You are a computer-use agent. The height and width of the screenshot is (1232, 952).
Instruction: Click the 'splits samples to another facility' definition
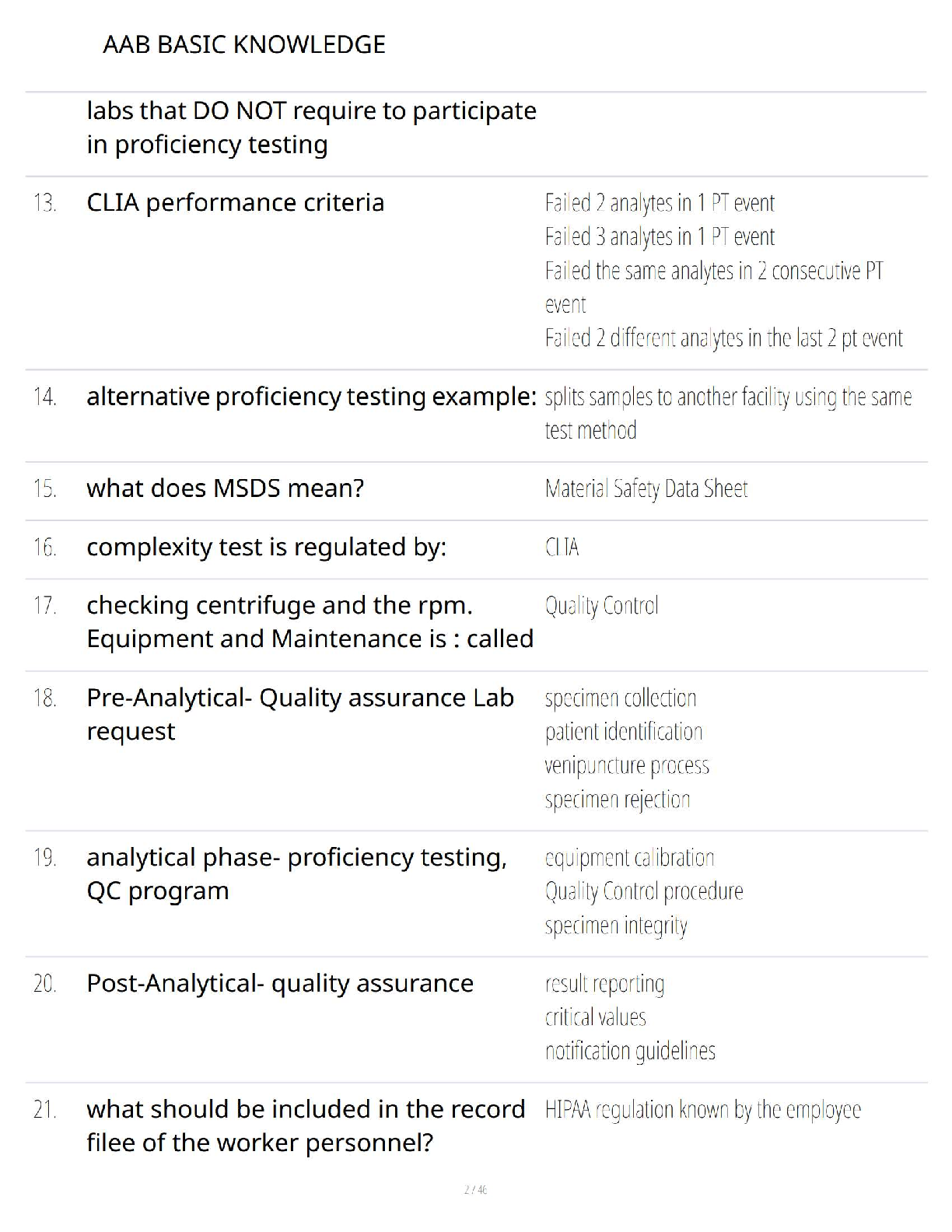point(728,413)
